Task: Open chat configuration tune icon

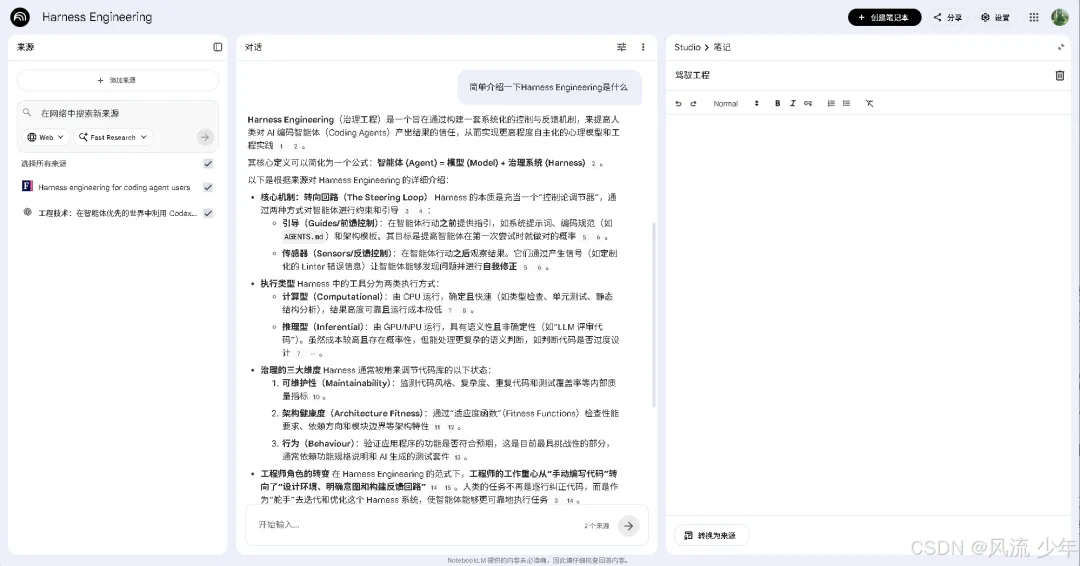Action: (621, 47)
